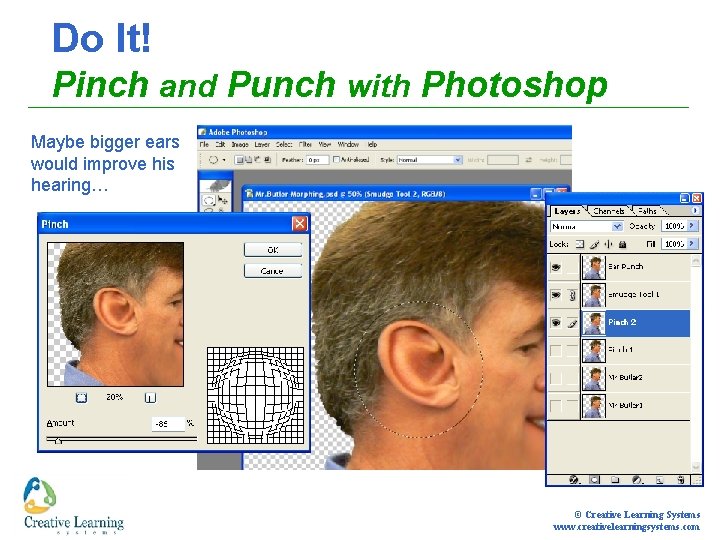Screen dimensions: 720x540
Task: Lock image pixels with brush icon
Action: point(594,244)
